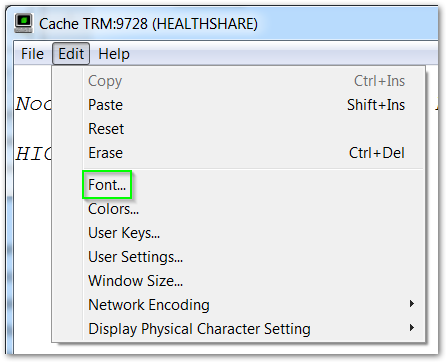Open the File menu

(32, 54)
